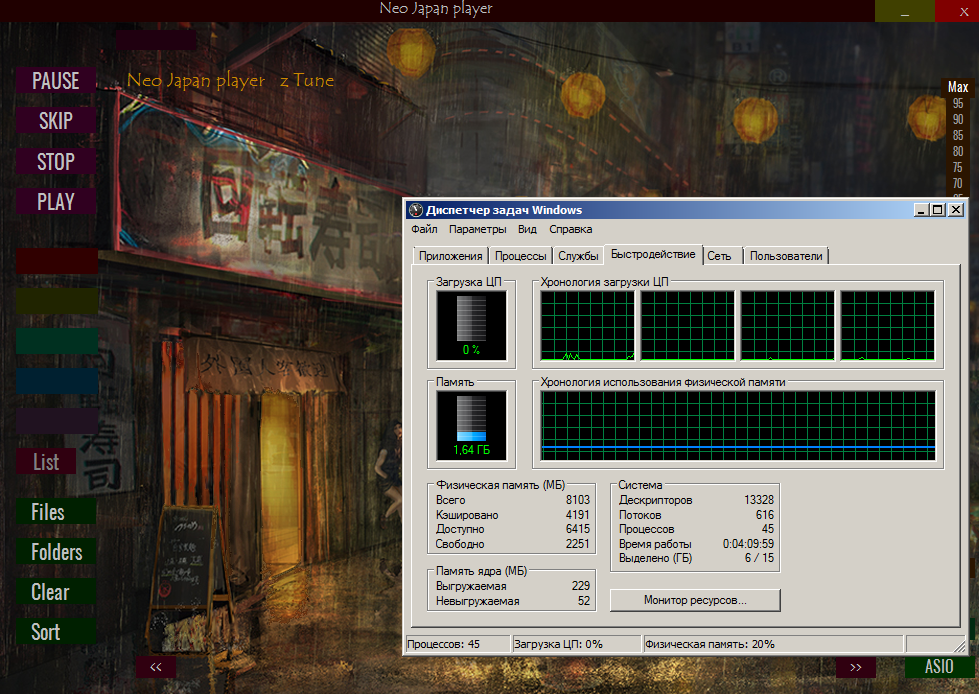Set volume to Max level
979x694 pixels.
pyautogui.click(x=958, y=87)
